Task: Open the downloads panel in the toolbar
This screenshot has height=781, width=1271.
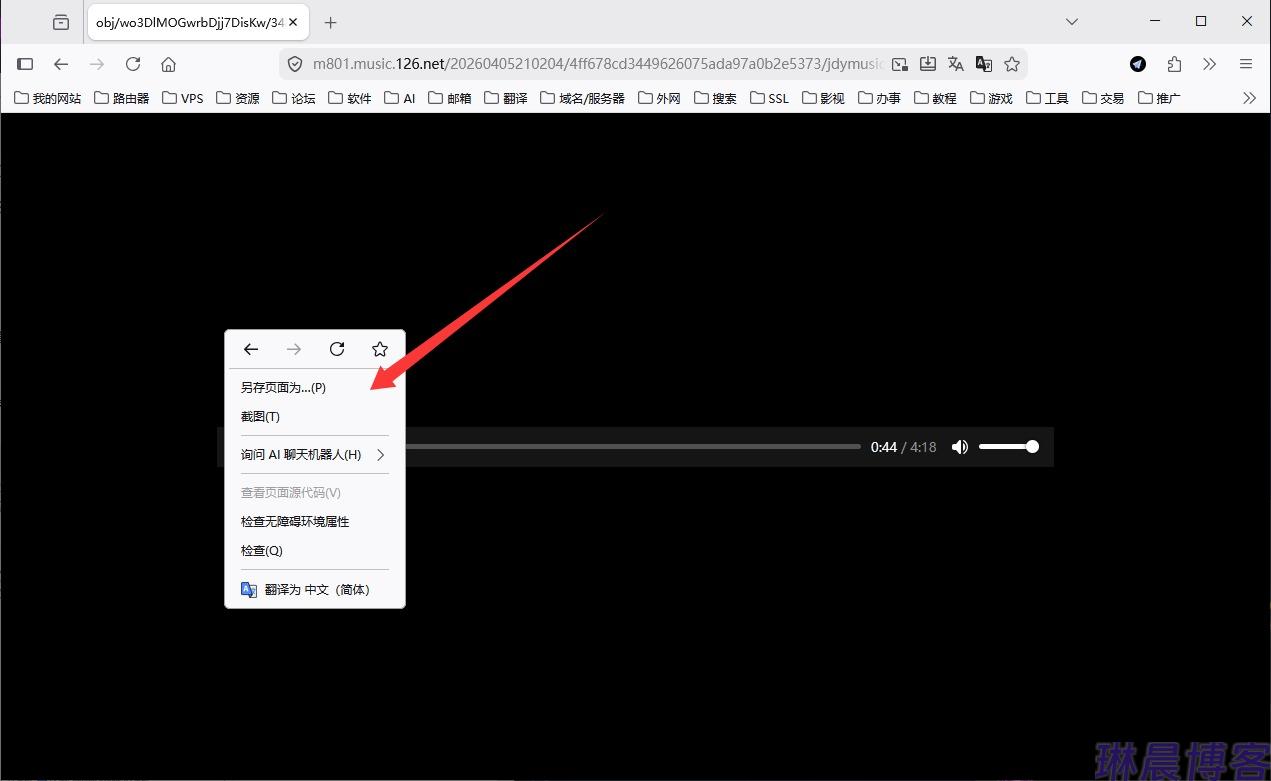Action: (x=928, y=63)
